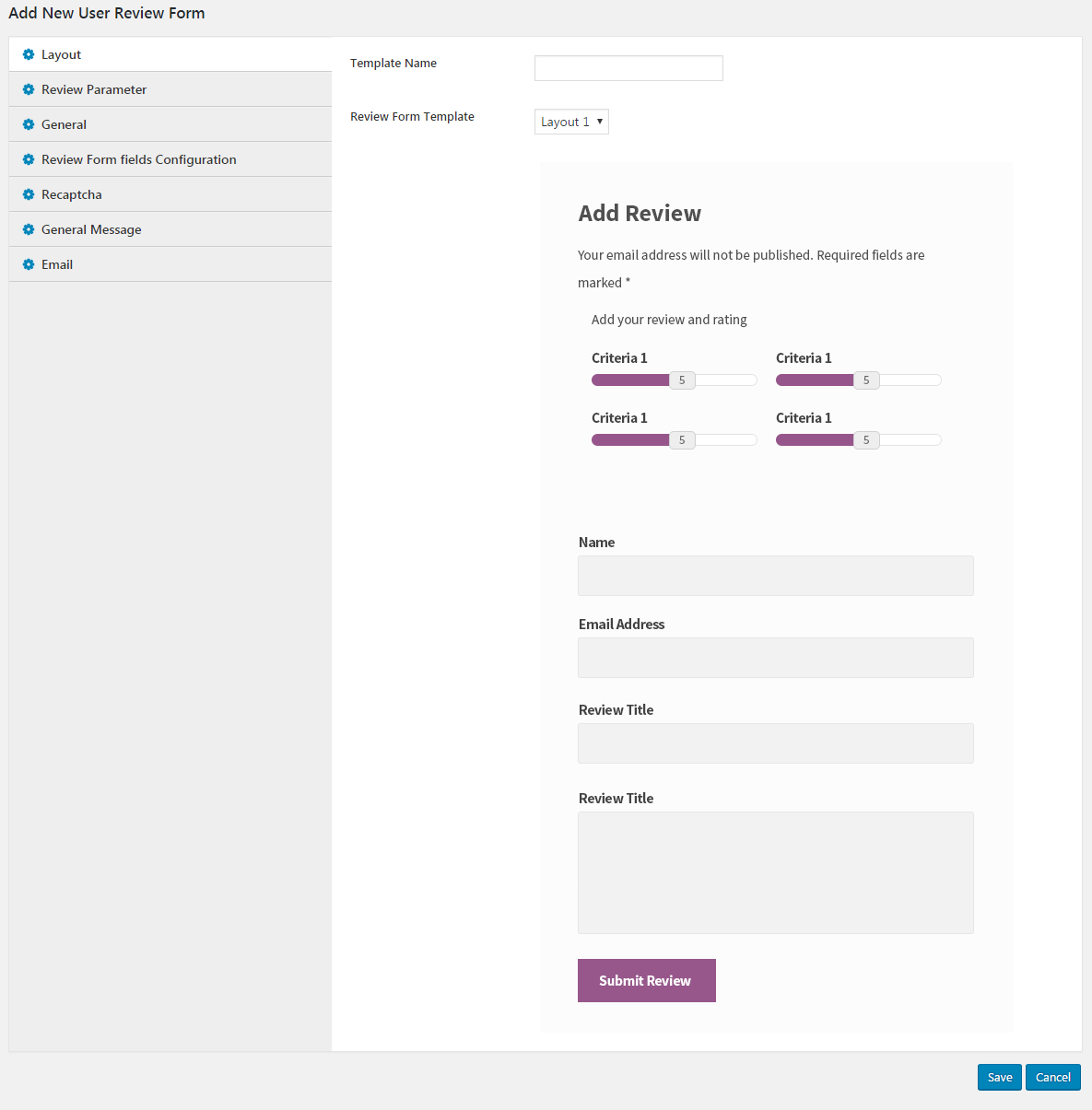Focus the Email Address input field
This screenshot has width=1092, height=1110.
(x=775, y=658)
